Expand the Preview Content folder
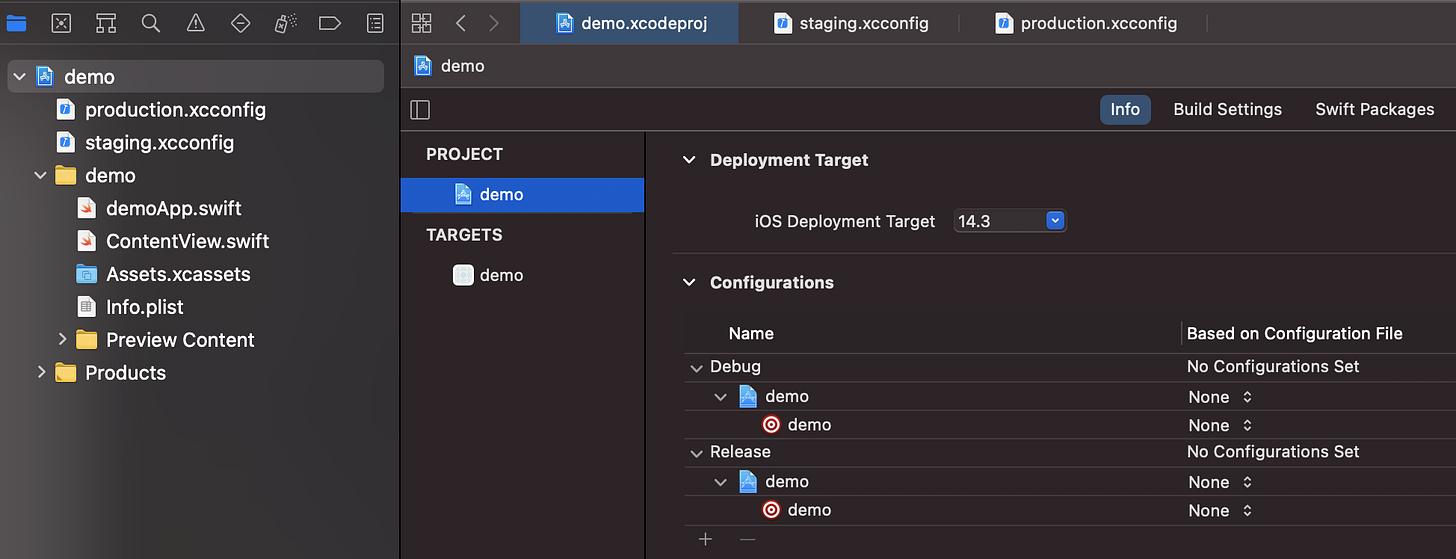Viewport: 1456px width, 559px height. click(x=62, y=340)
